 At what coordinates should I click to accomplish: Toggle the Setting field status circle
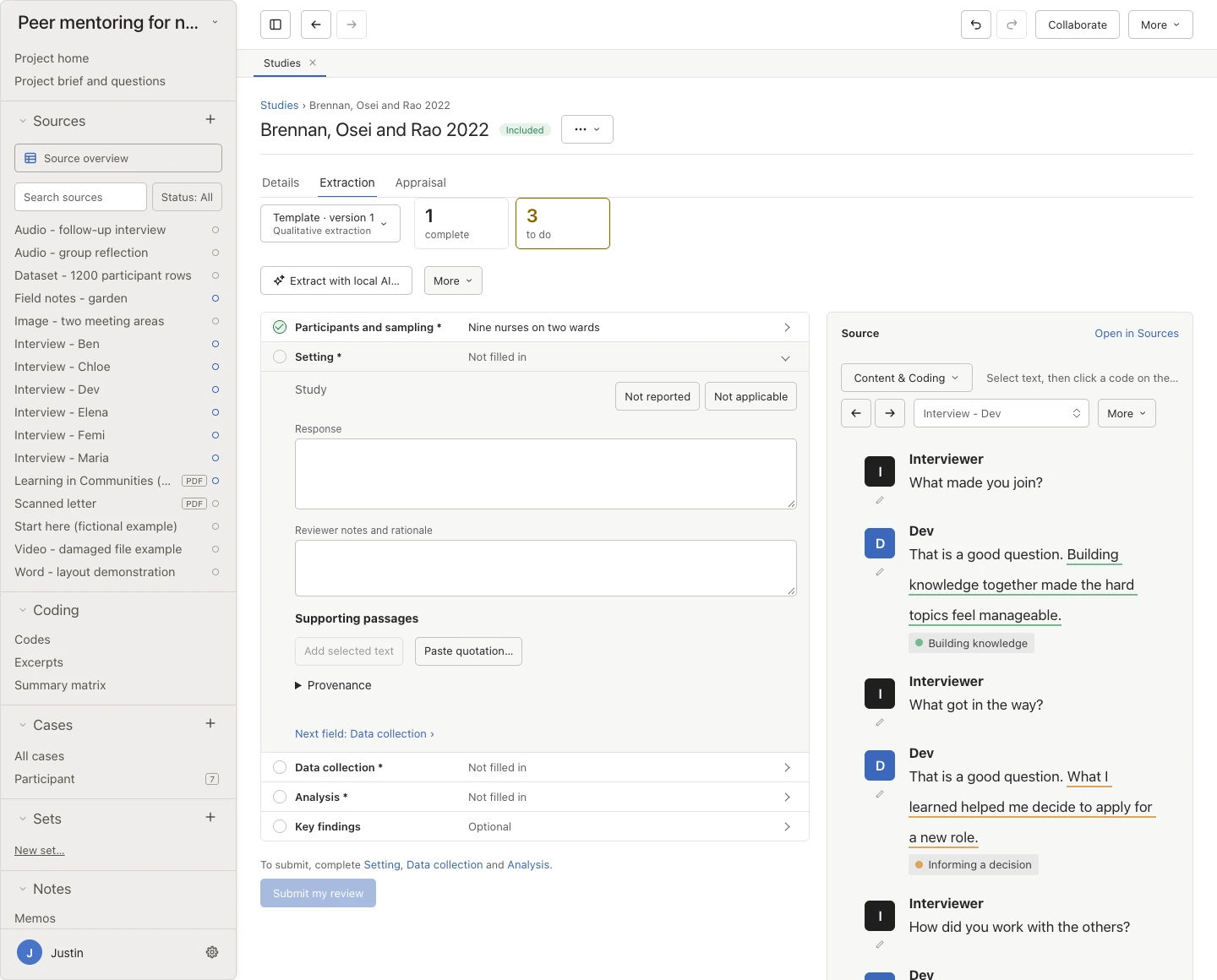[280, 357]
